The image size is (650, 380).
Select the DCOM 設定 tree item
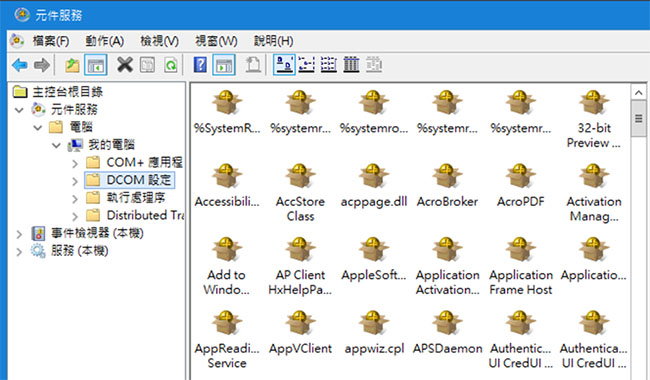coord(129,180)
